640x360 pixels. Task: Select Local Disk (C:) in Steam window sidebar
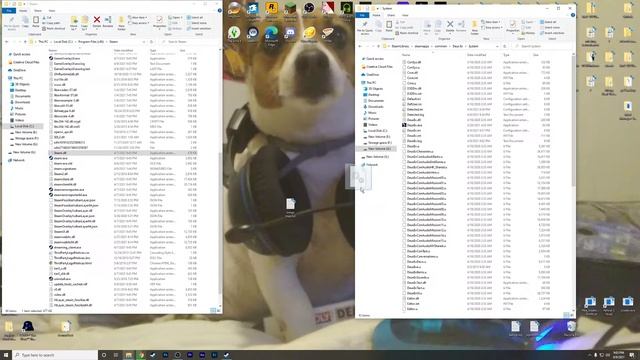(x=24, y=126)
